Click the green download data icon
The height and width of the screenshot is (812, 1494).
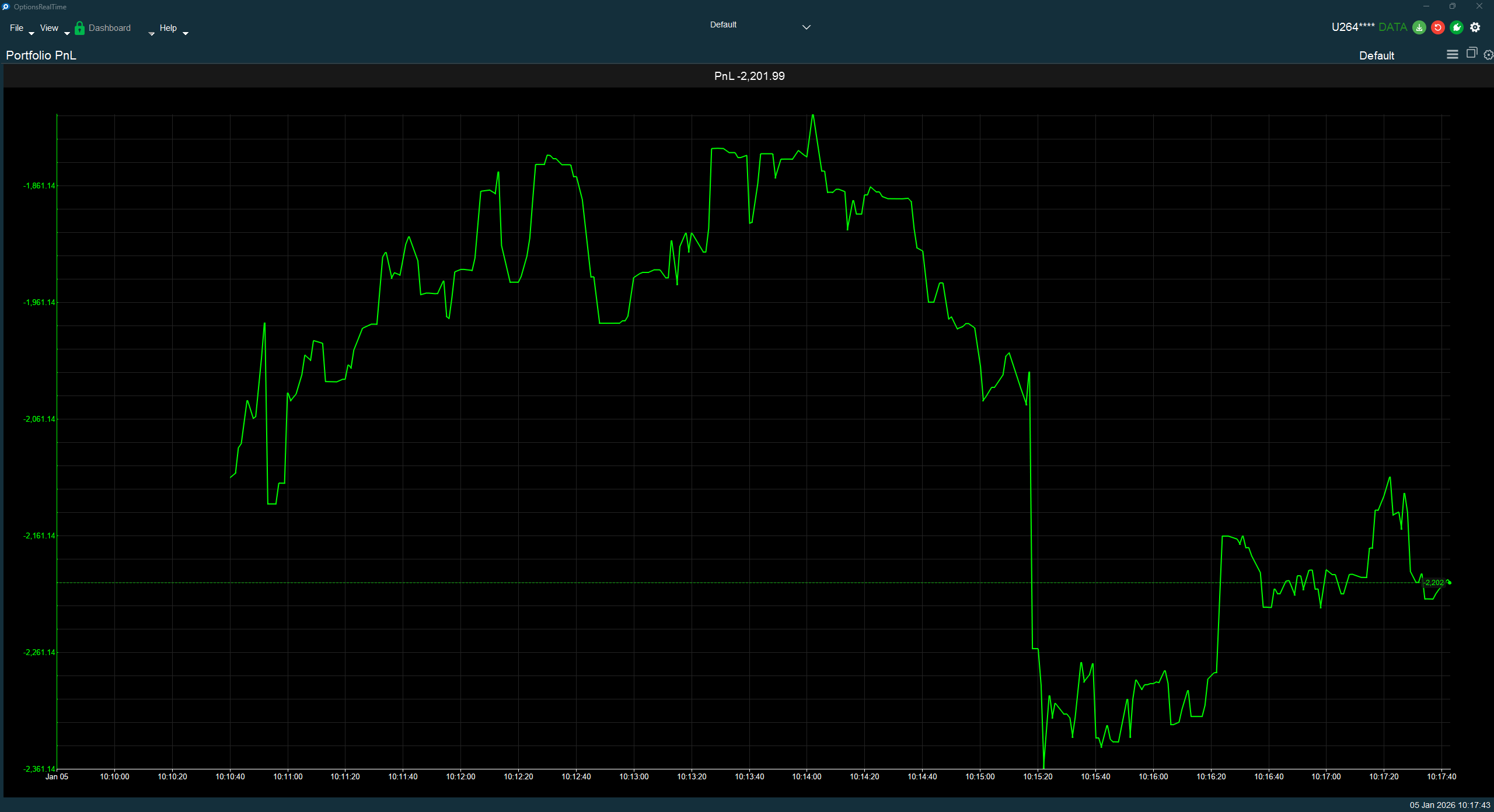click(x=1419, y=27)
